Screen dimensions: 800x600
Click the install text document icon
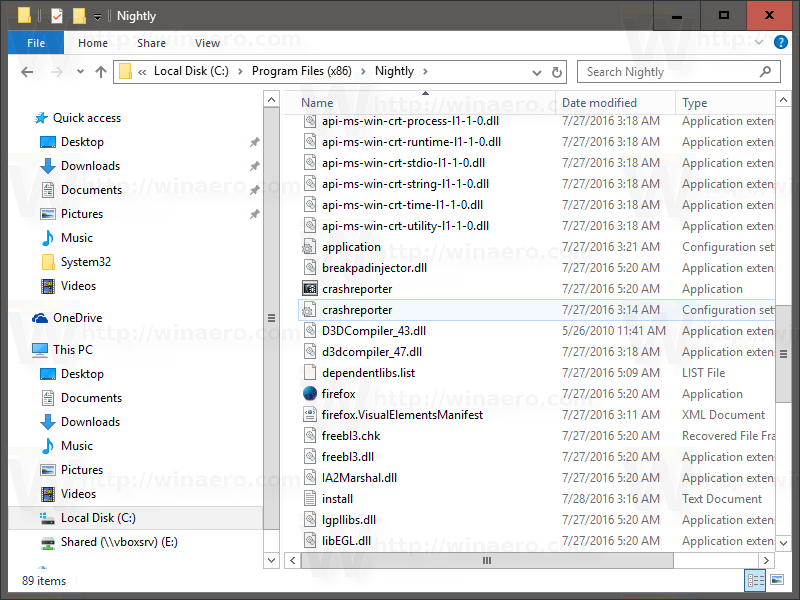(x=310, y=498)
